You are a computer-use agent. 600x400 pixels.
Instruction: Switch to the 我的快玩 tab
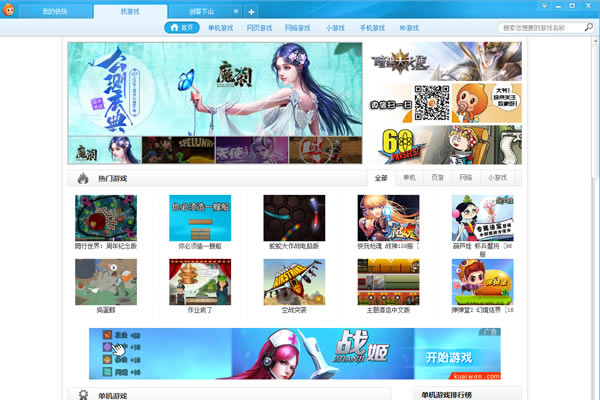[x=55, y=11]
